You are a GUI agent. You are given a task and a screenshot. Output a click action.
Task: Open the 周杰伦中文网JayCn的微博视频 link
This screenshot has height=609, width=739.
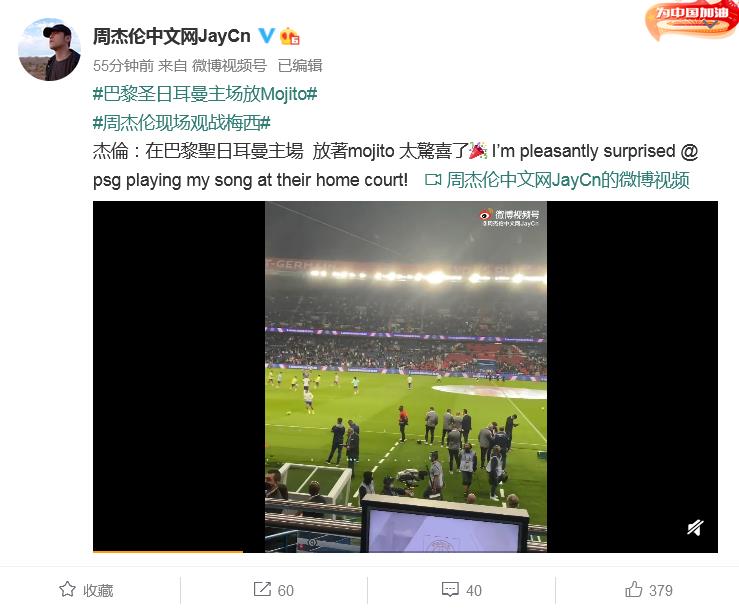tap(558, 180)
